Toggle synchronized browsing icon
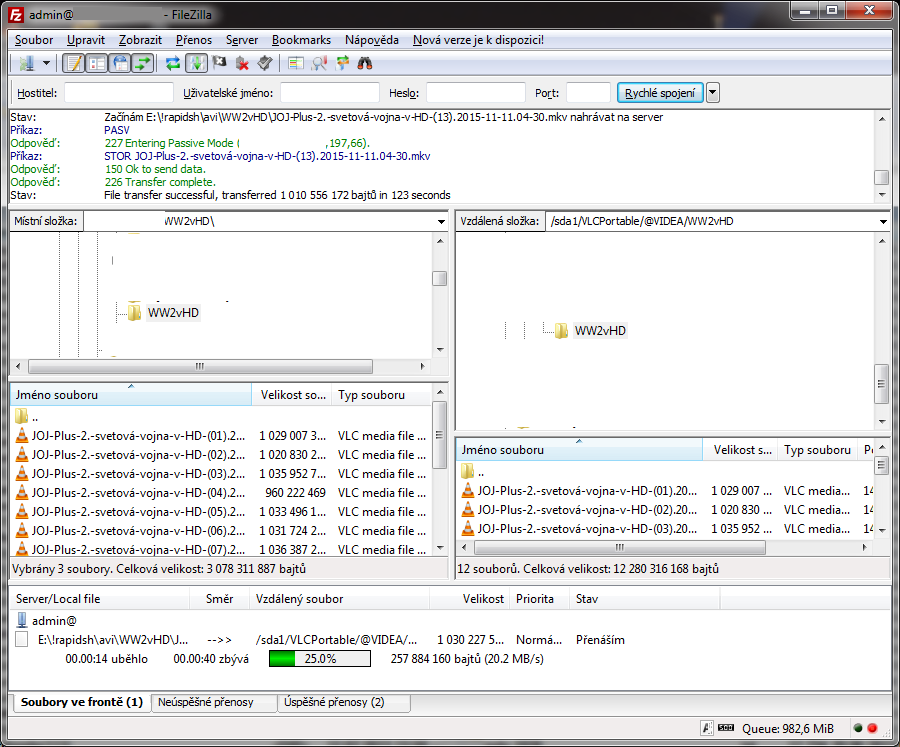 point(342,64)
